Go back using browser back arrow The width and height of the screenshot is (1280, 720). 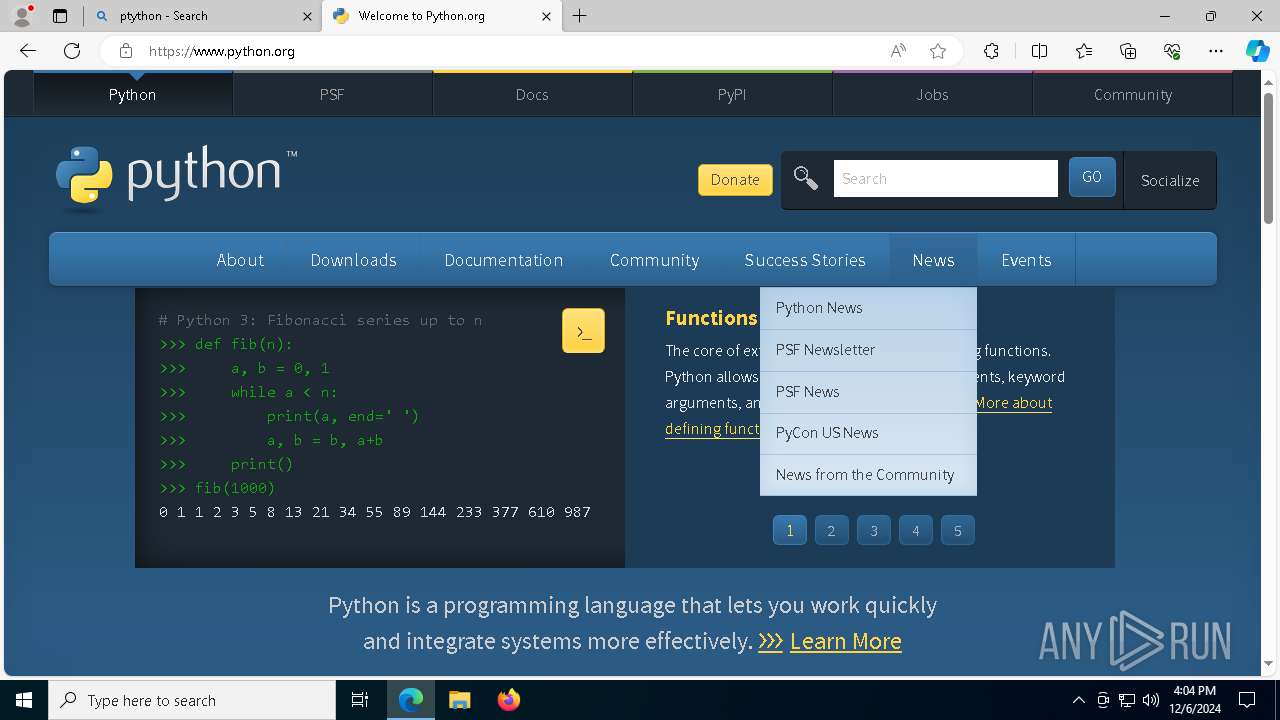(28, 51)
